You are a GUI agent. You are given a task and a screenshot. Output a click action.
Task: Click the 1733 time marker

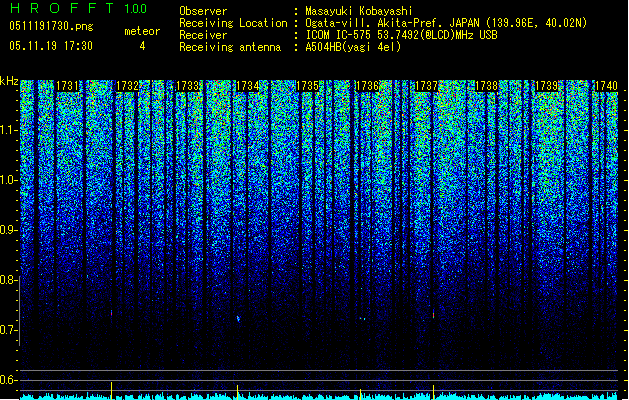tap(188, 86)
